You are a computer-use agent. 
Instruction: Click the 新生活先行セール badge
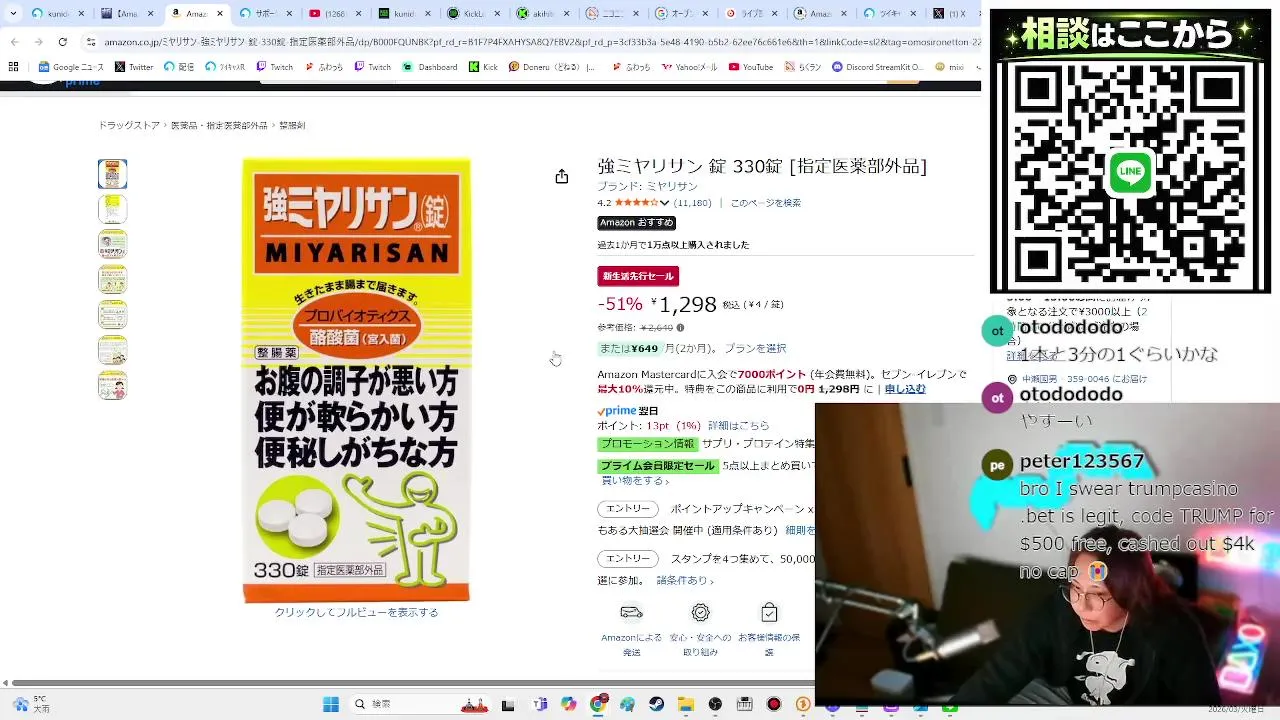(638, 276)
